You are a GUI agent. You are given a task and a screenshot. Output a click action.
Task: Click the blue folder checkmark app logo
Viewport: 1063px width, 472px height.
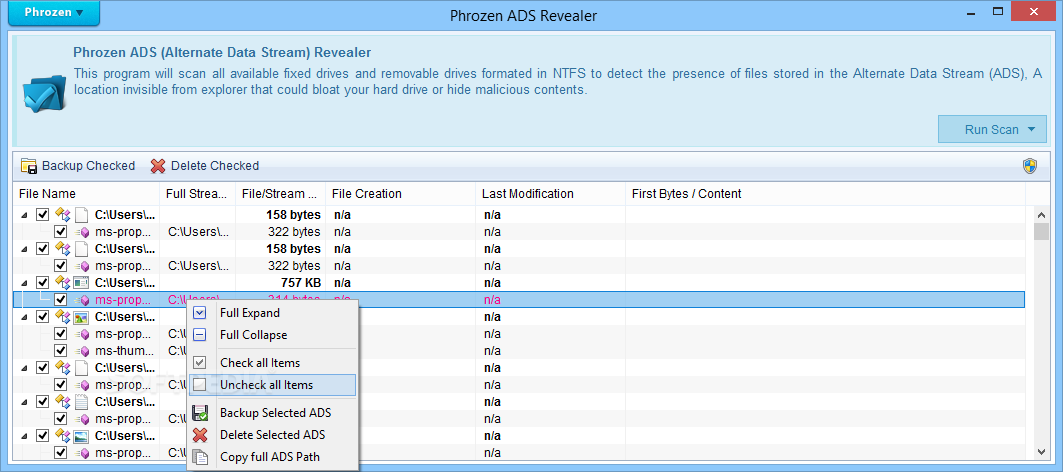point(44,93)
